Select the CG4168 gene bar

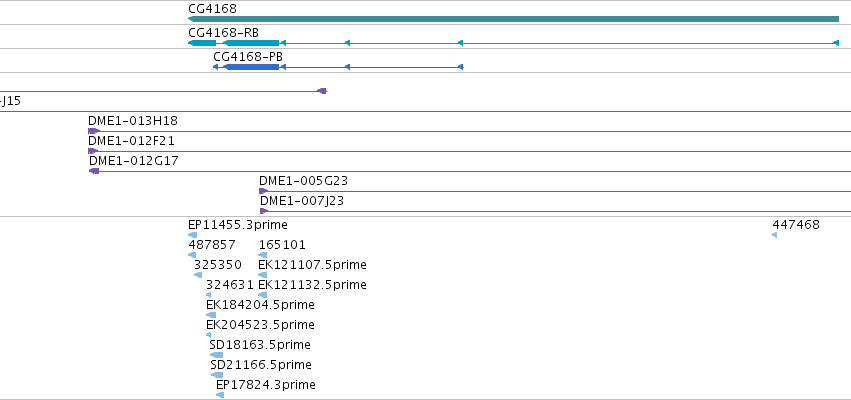[513, 20]
